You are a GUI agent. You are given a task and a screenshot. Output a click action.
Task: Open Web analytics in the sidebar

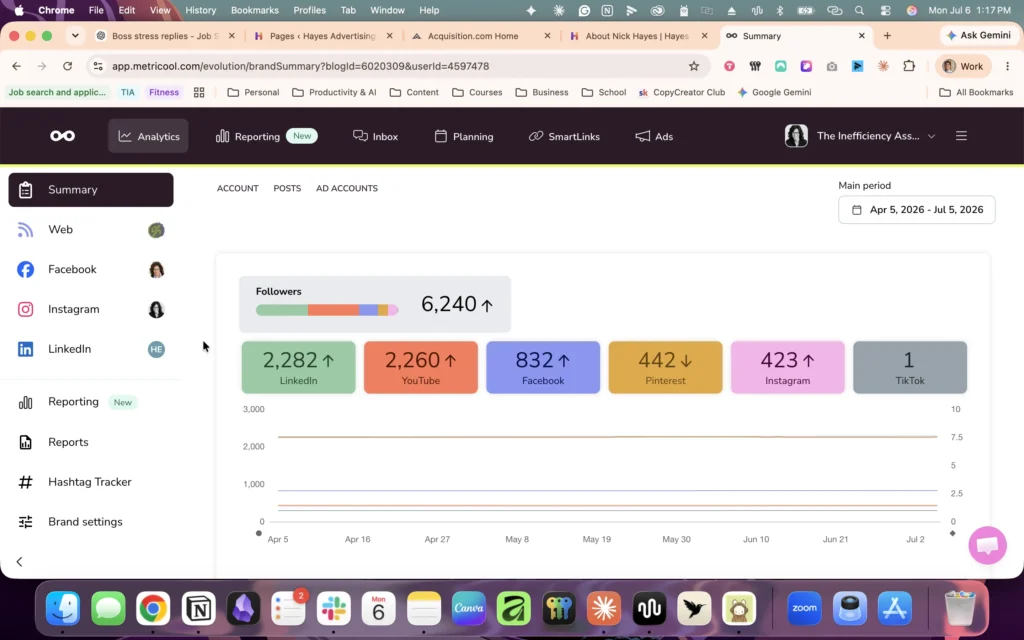(91, 229)
